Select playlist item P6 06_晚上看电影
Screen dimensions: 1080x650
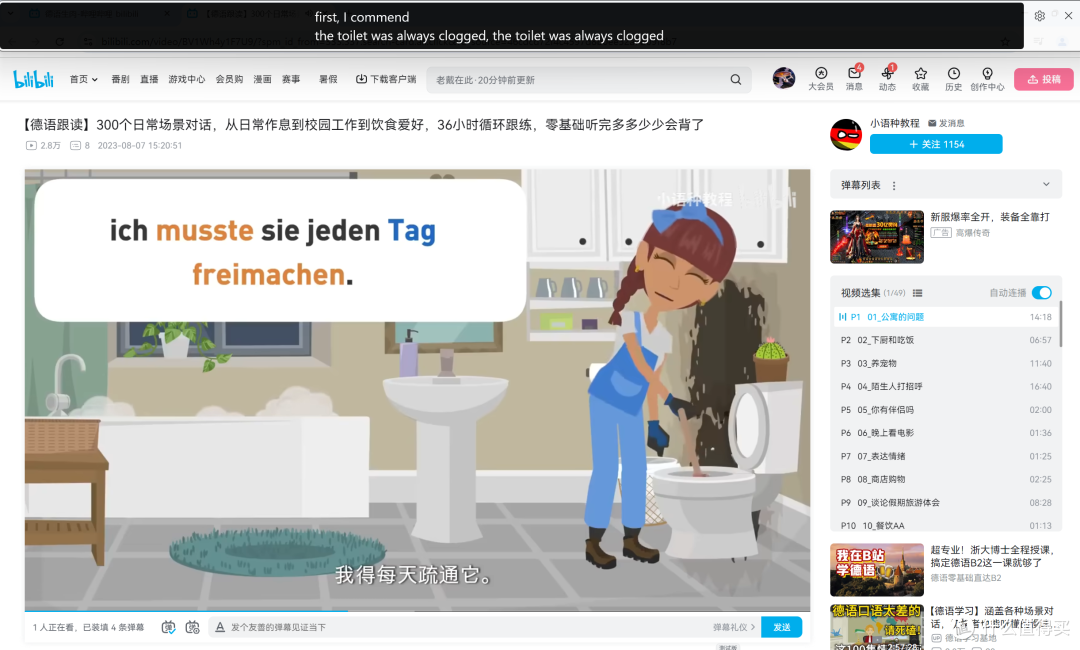coord(945,433)
